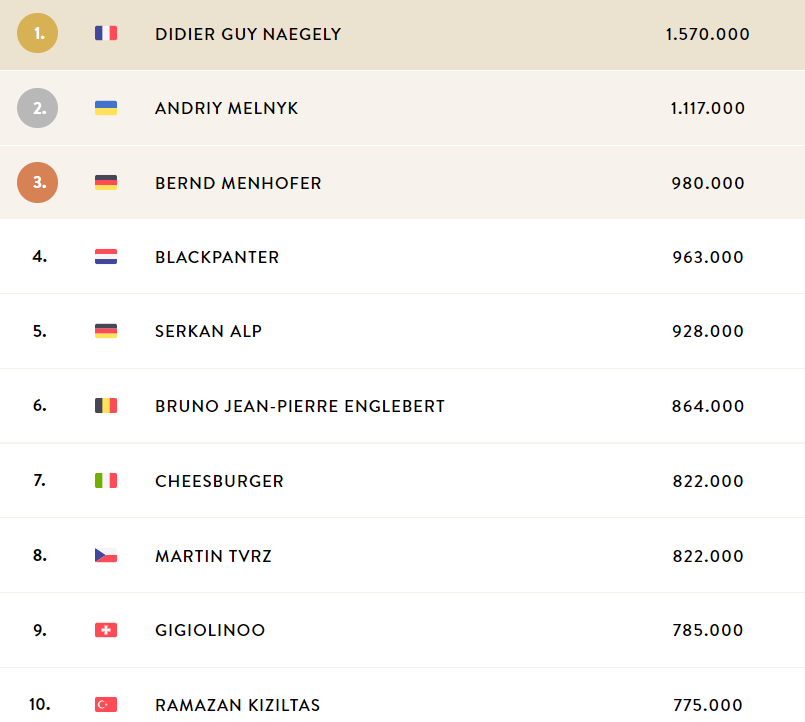
Task: Click the gold first-place rank badge
Action: click(37, 33)
